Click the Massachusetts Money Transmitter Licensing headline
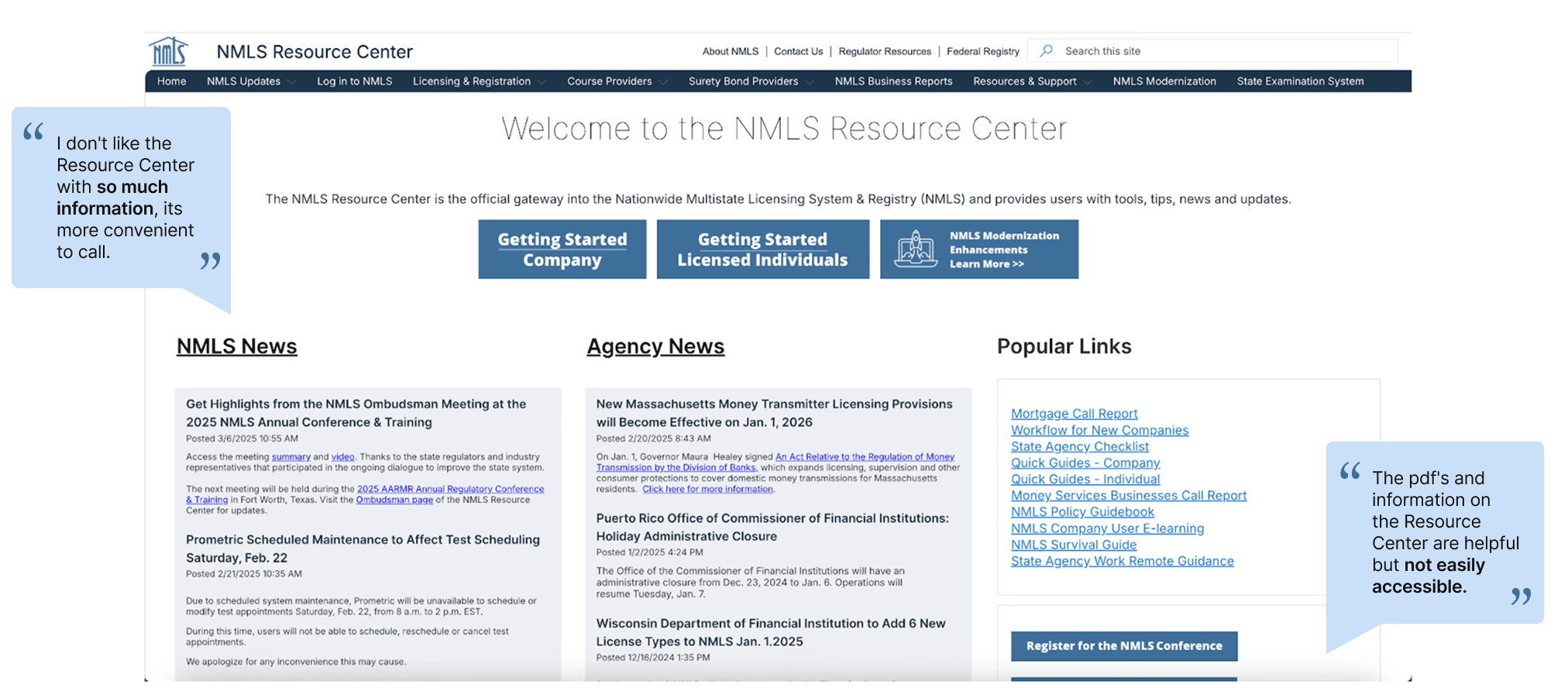Viewport: 1568px width, 688px height. (774, 413)
